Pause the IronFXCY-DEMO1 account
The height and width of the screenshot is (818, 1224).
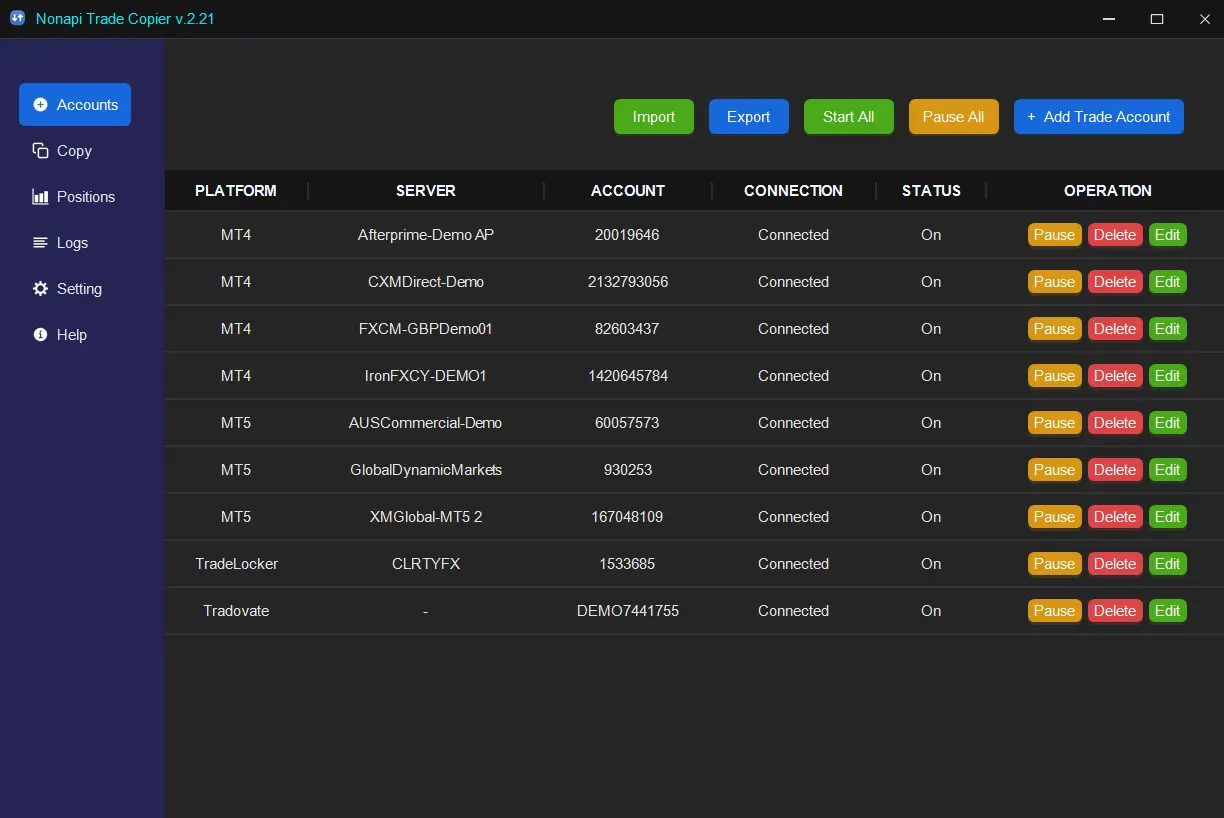click(1054, 376)
